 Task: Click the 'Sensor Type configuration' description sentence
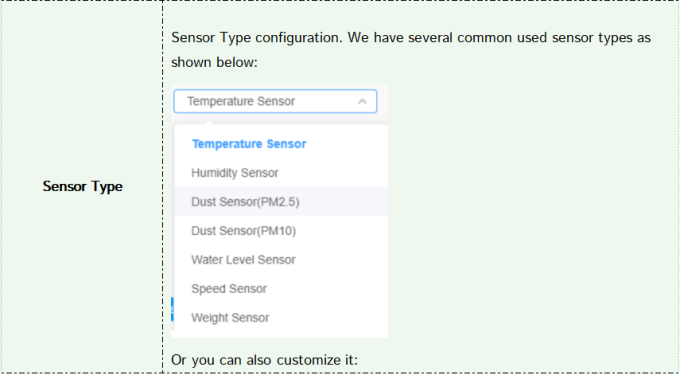[411, 38]
